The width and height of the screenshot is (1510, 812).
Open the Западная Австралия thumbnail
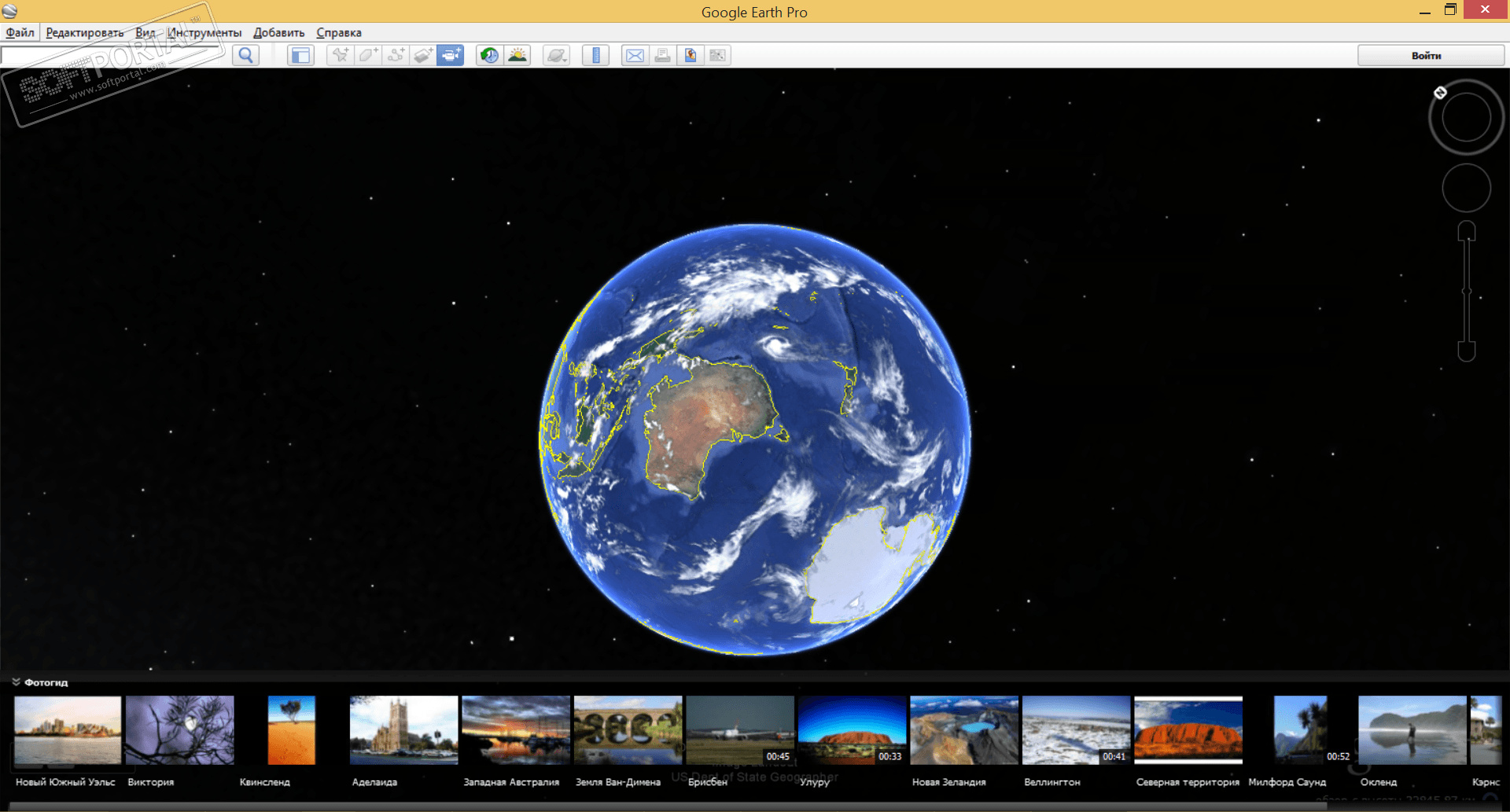(x=516, y=729)
